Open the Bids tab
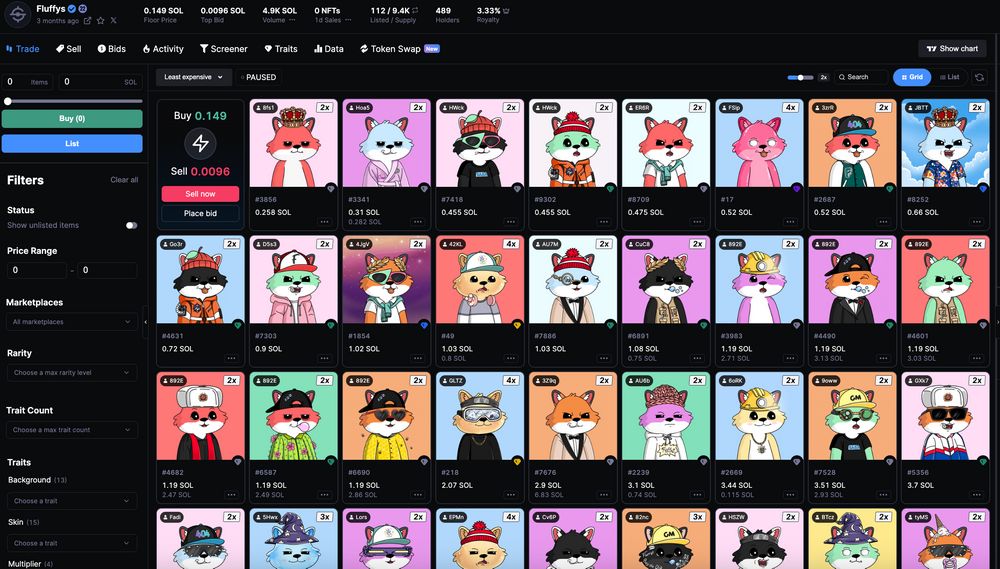This screenshot has width=1000, height=569. 112,48
